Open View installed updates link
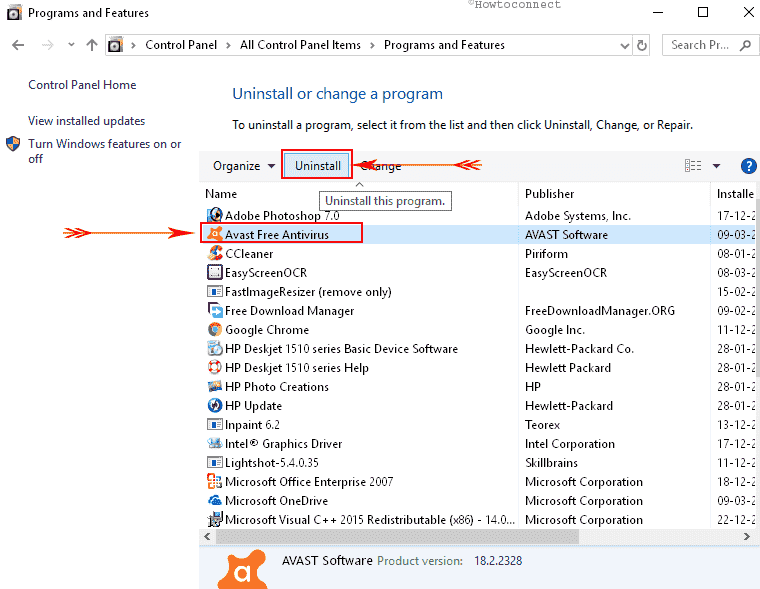The image size is (760, 589). tap(86, 121)
